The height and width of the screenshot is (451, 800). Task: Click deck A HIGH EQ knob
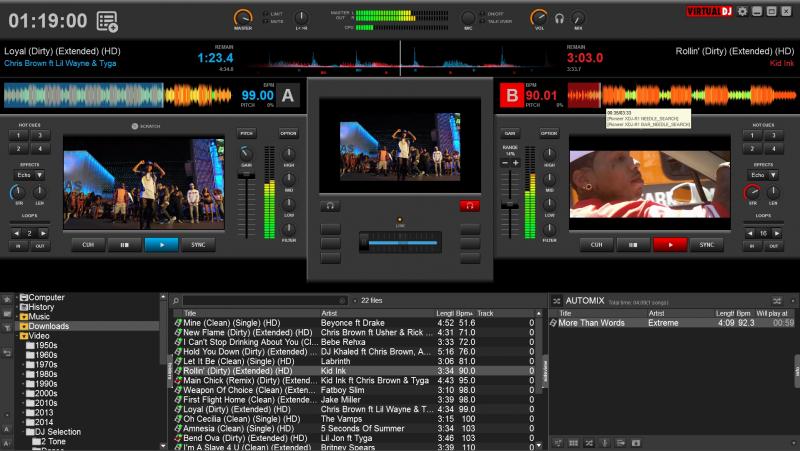tap(289, 154)
